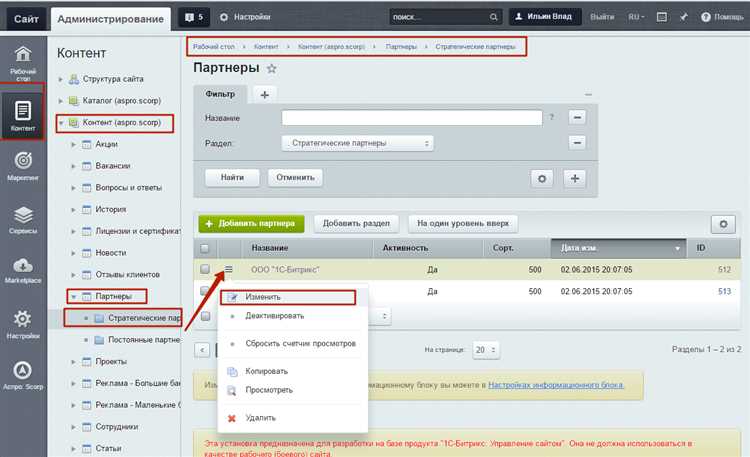Choose Изменить in context menu
The image size is (750, 457).
coord(288,297)
